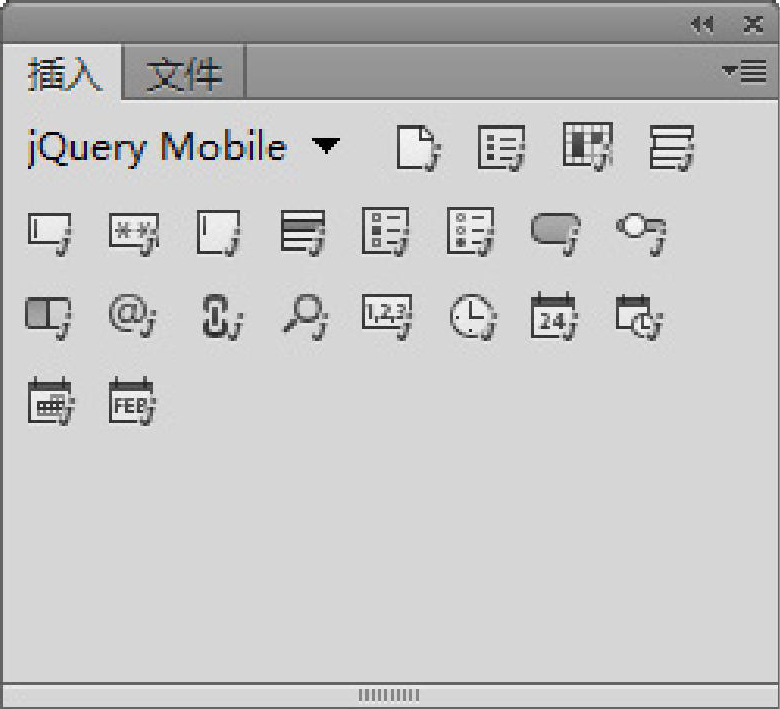
Task: Insert a Date input field (calendar 24 icon)
Action: coord(554,316)
